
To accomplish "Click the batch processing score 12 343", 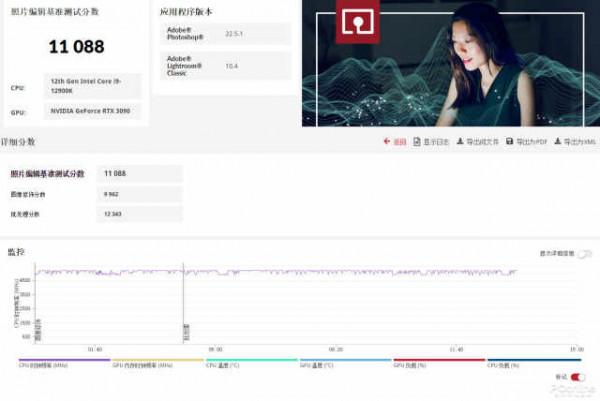I will coord(140,214).
